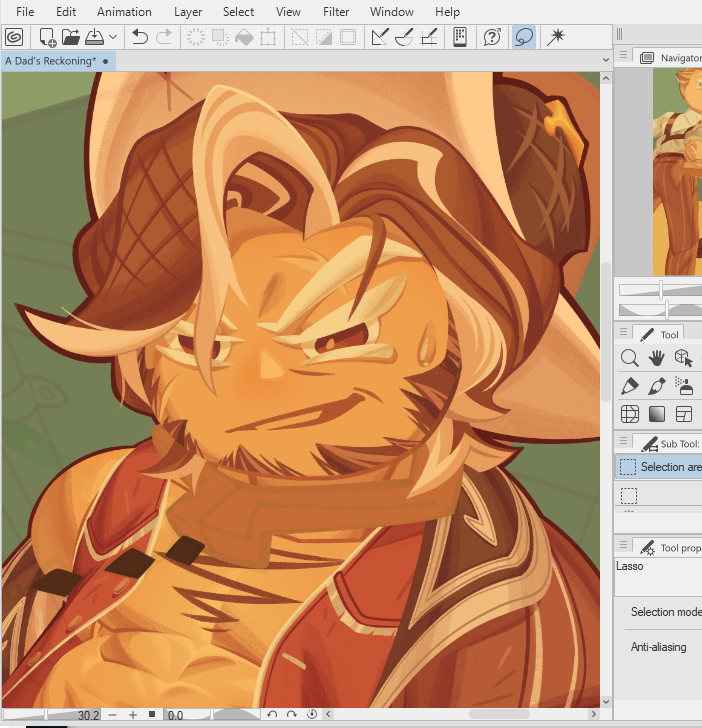This screenshot has height=728, width=702.
Task: Select the Selection area sub tool group
Action: pos(659,467)
